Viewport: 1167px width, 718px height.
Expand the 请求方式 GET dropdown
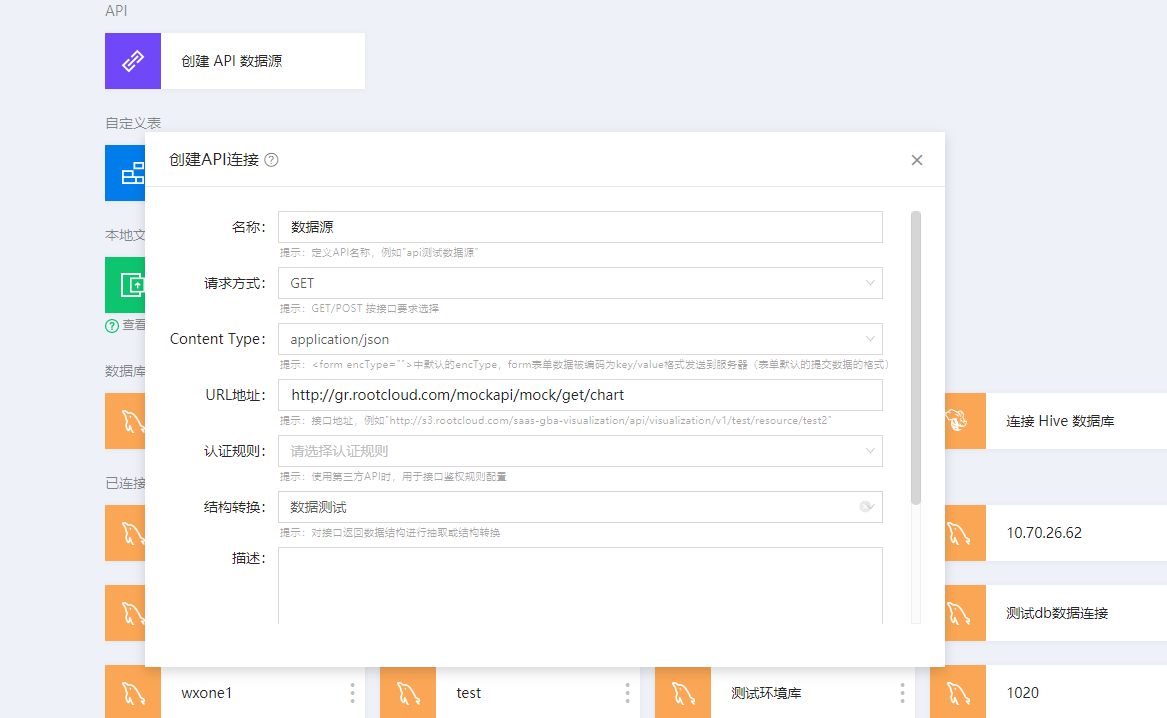pos(869,283)
